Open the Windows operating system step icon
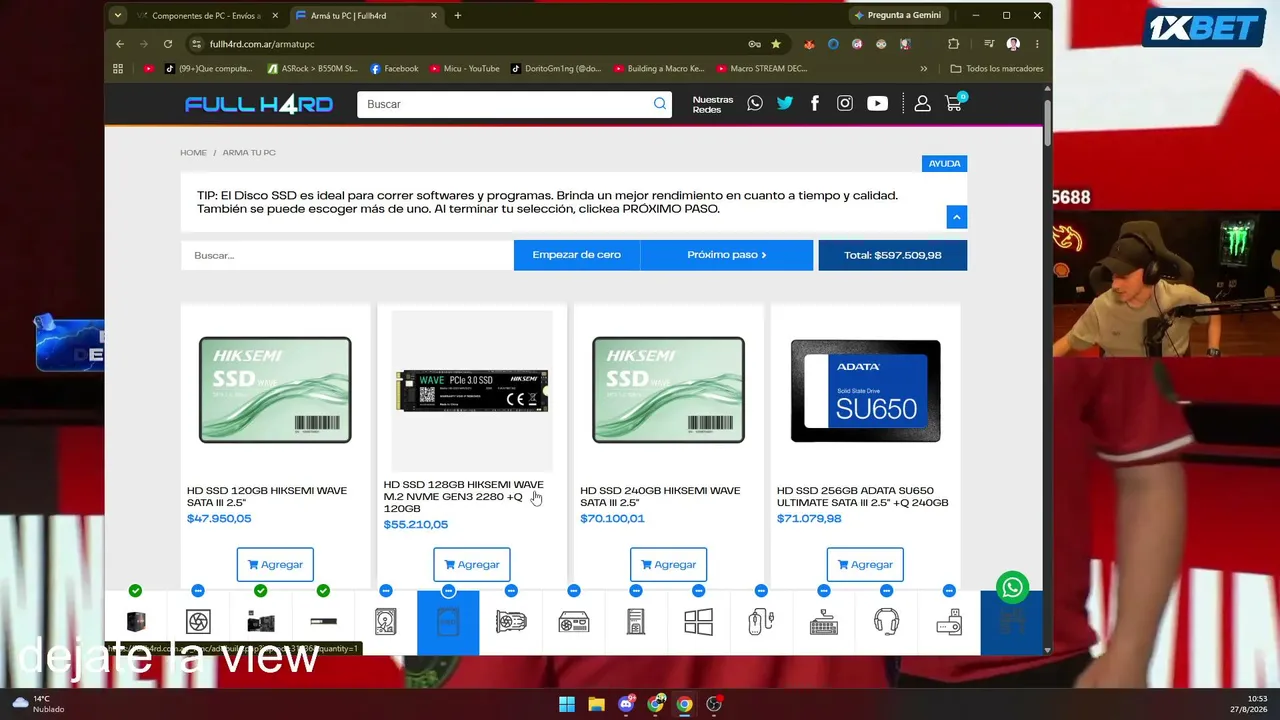The image size is (1280, 720). [x=698, y=622]
